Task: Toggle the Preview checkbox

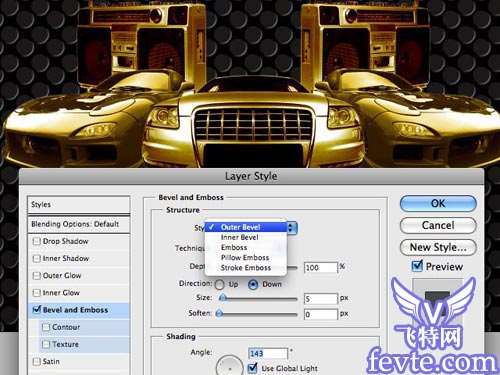Action: click(417, 266)
